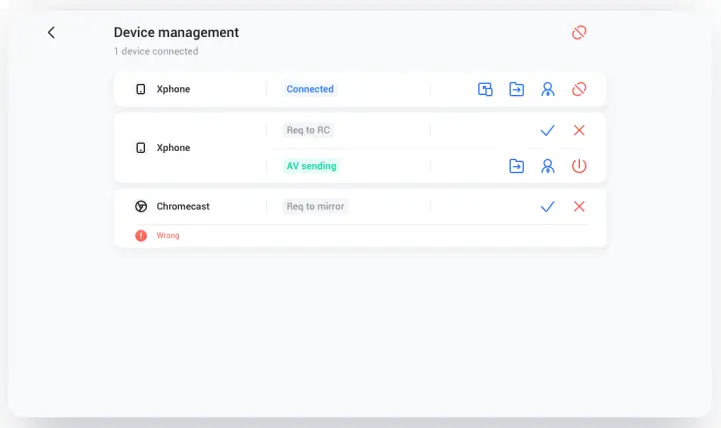Click the Connected status label
This screenshot has height=428, width=721.
[310, 89]
